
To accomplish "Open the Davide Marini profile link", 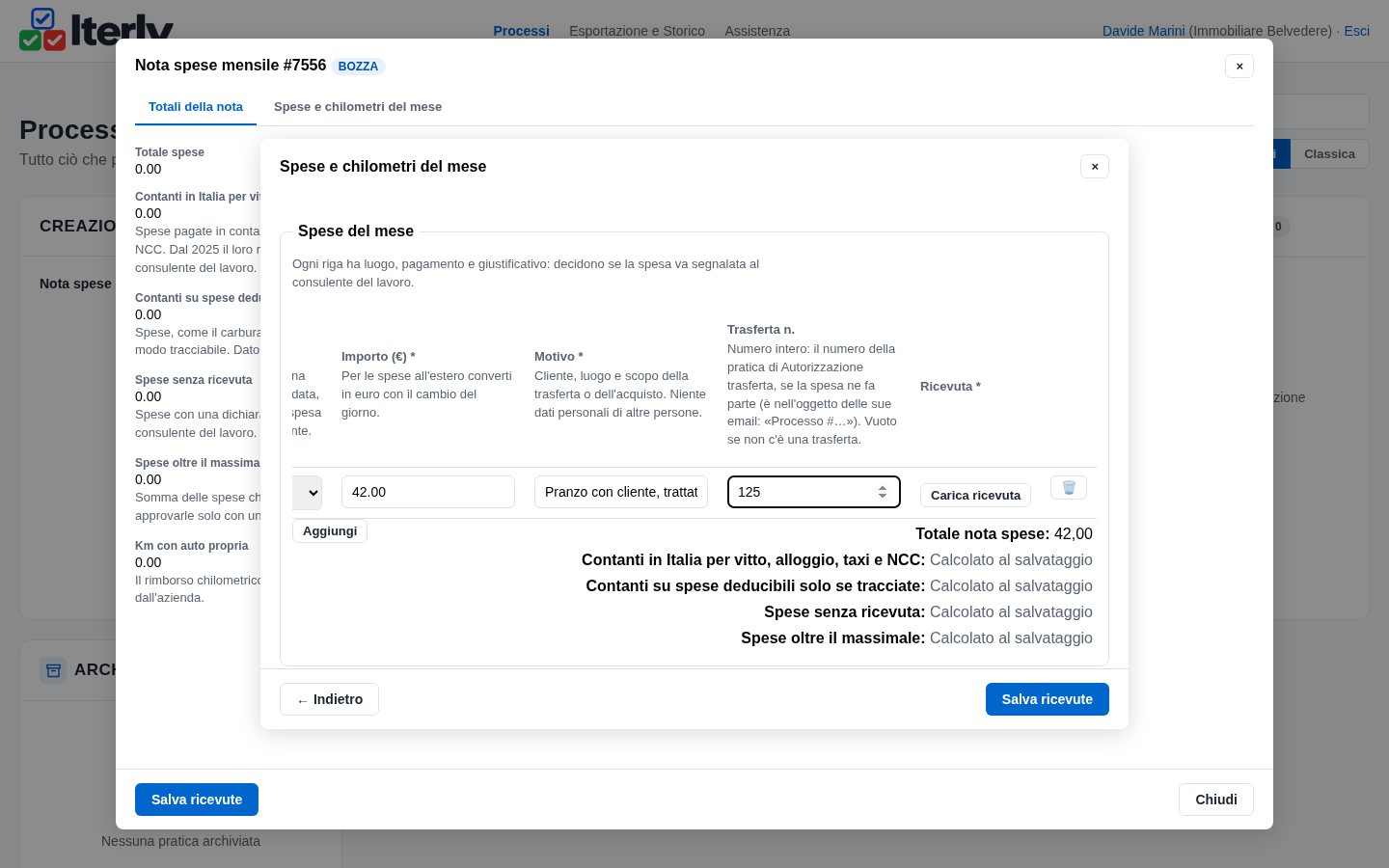I will click(1143, 31).
